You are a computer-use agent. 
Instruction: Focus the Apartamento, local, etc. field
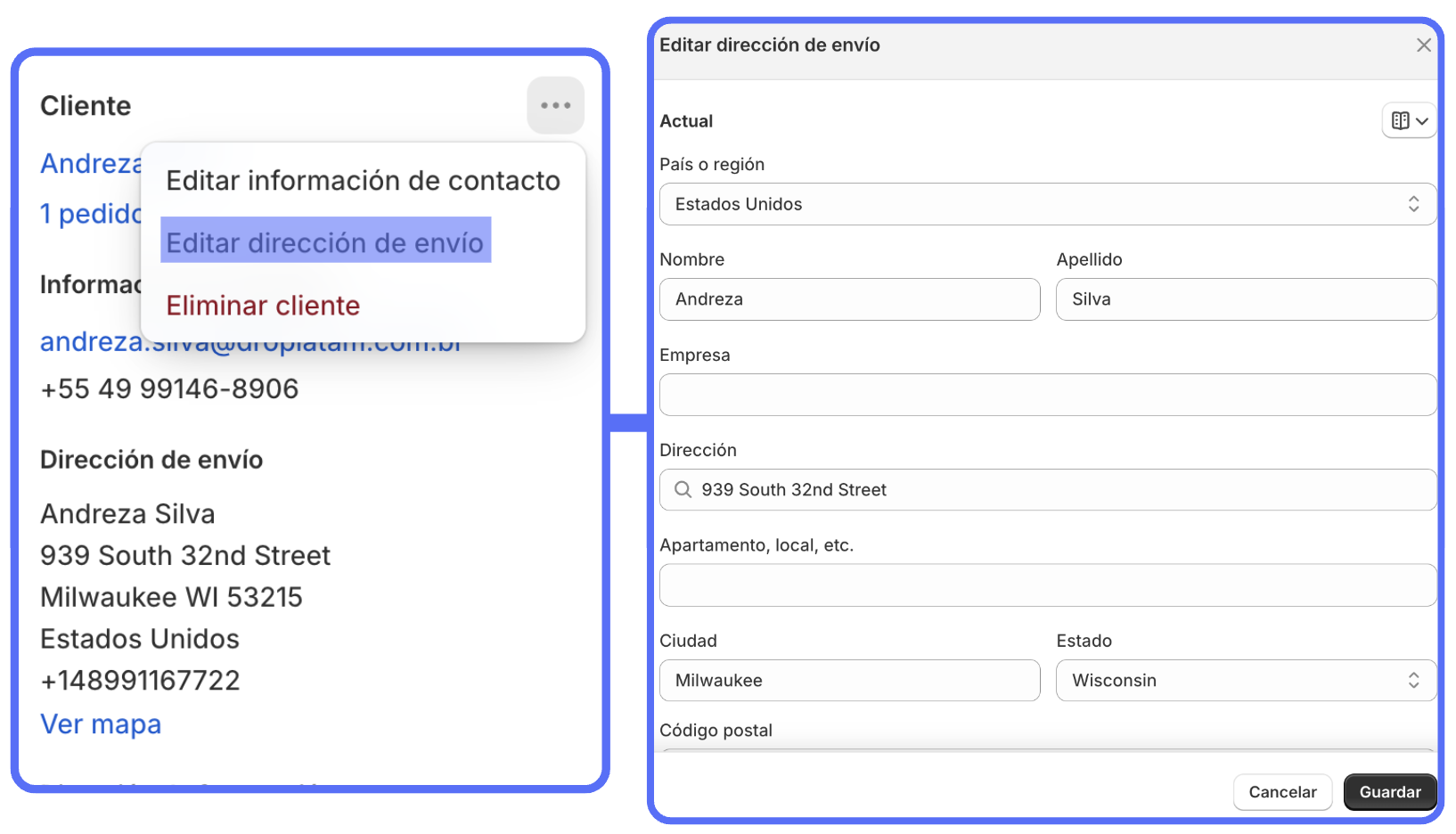[x=1047, y=585]
